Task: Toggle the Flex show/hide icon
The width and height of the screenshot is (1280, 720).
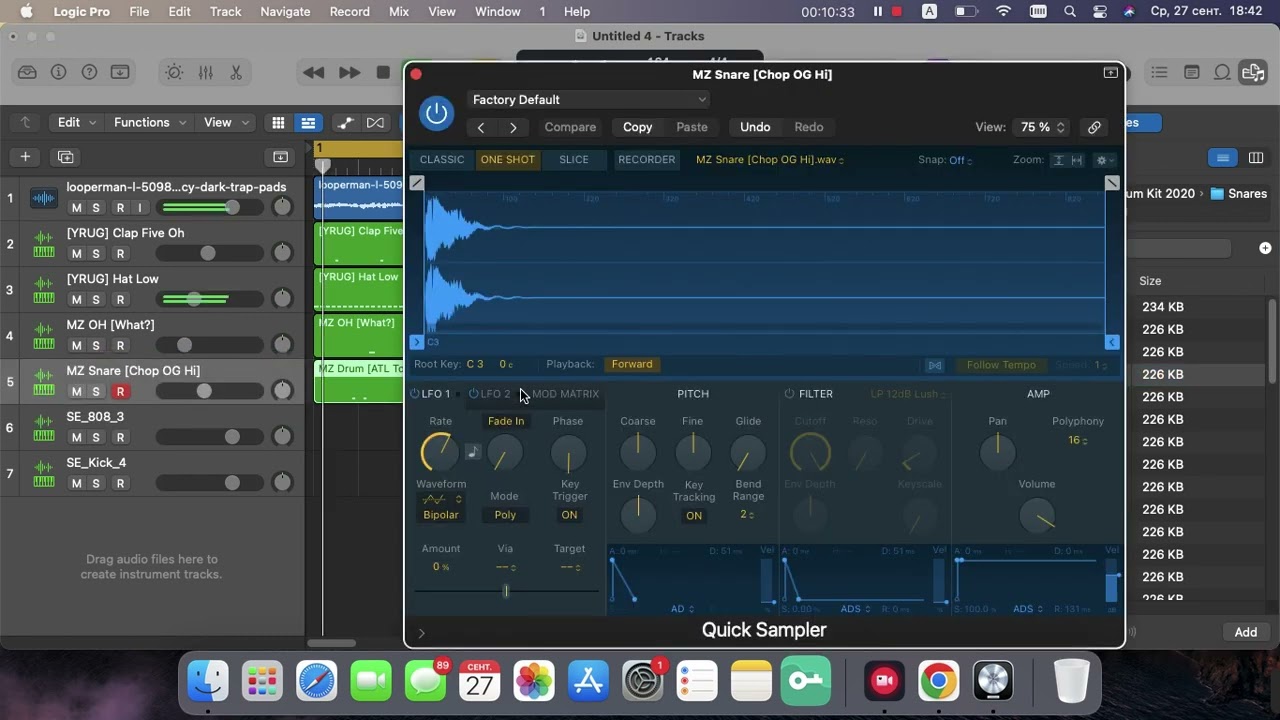Action: 375,123
